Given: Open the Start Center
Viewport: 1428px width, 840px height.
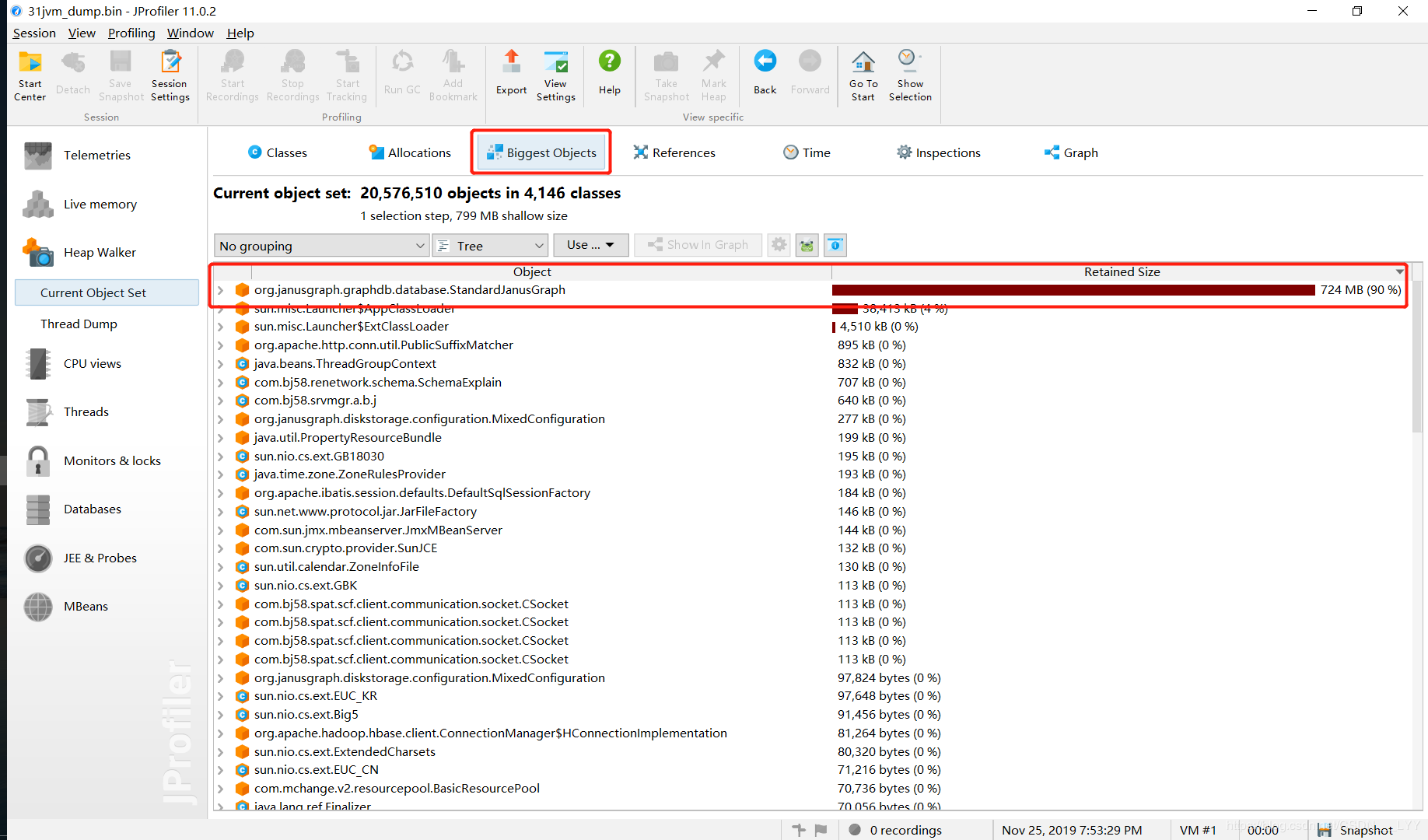Looking at the screenshot, I should pyautogui.click(x=30, y=75).
